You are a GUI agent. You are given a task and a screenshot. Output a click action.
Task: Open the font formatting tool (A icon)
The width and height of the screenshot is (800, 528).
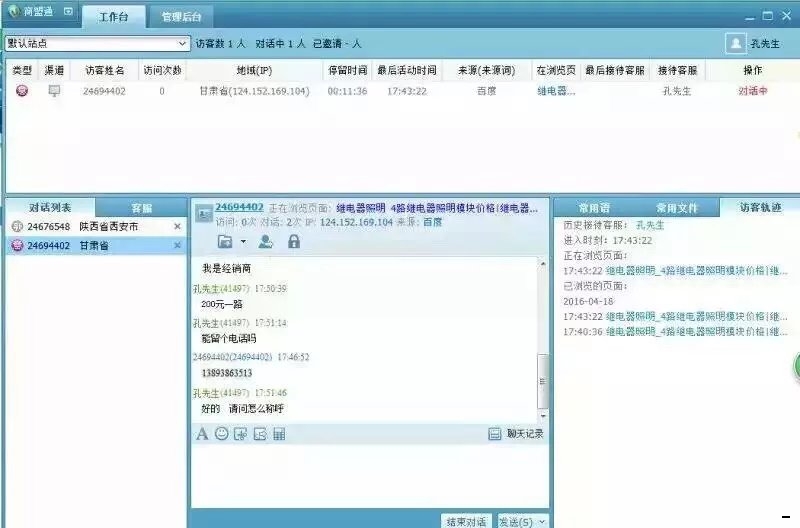(202, 434)
